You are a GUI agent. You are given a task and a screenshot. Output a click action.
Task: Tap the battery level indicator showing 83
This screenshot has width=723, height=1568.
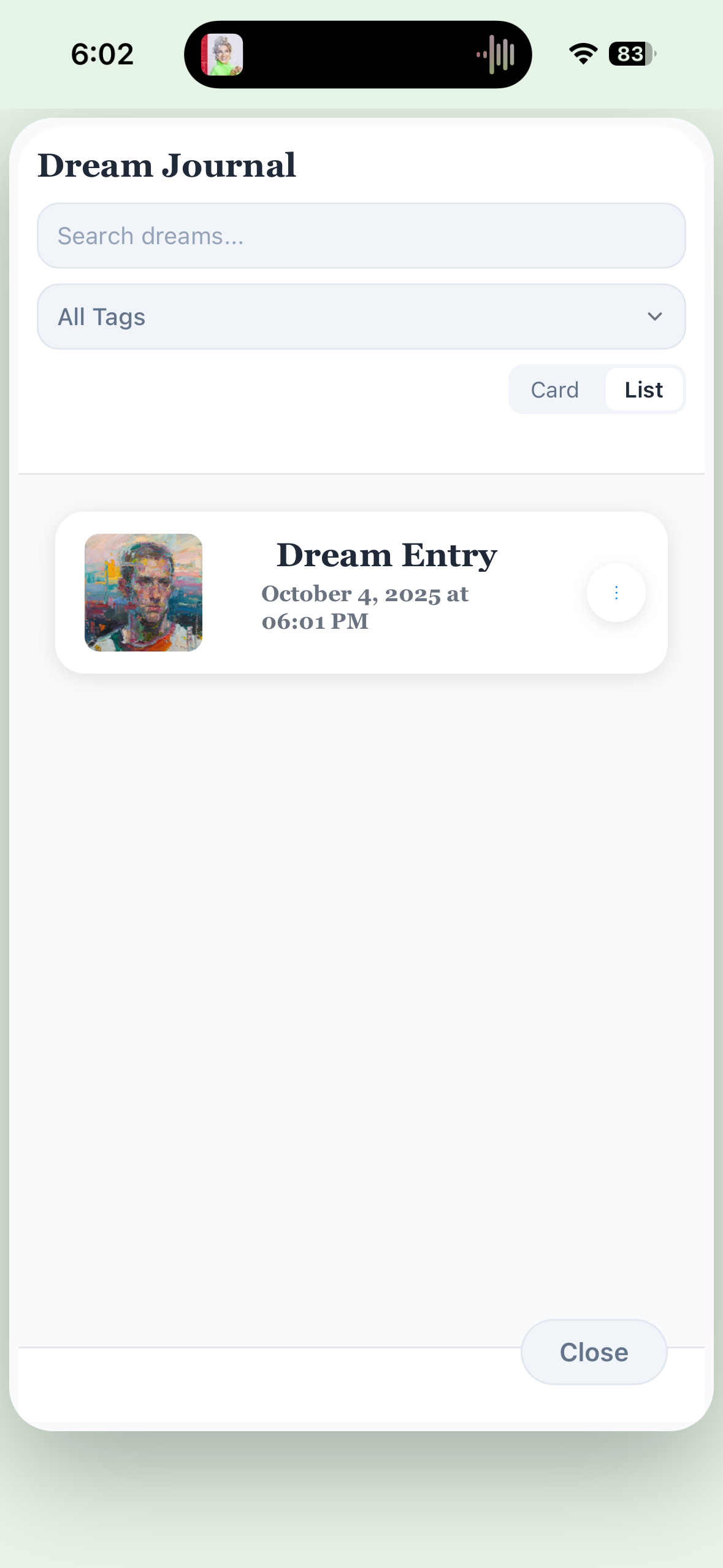(632, 54)
